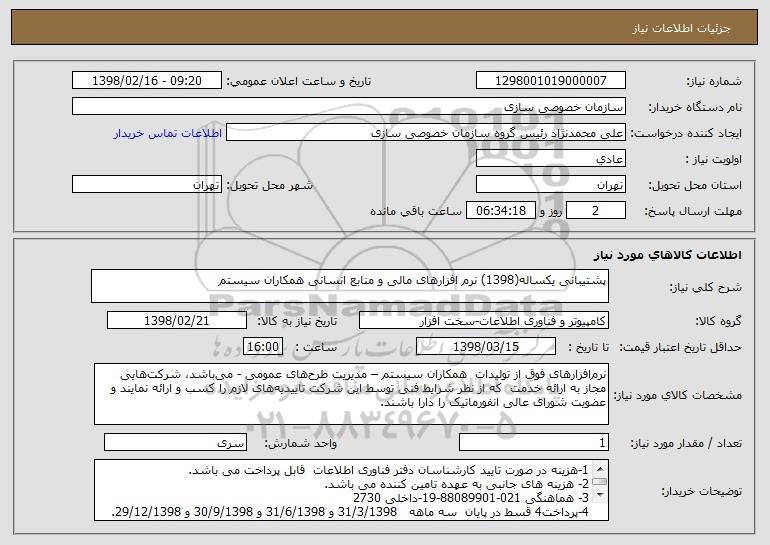
Task: Click the unit field showing سری
Action: tap(175, 442)
